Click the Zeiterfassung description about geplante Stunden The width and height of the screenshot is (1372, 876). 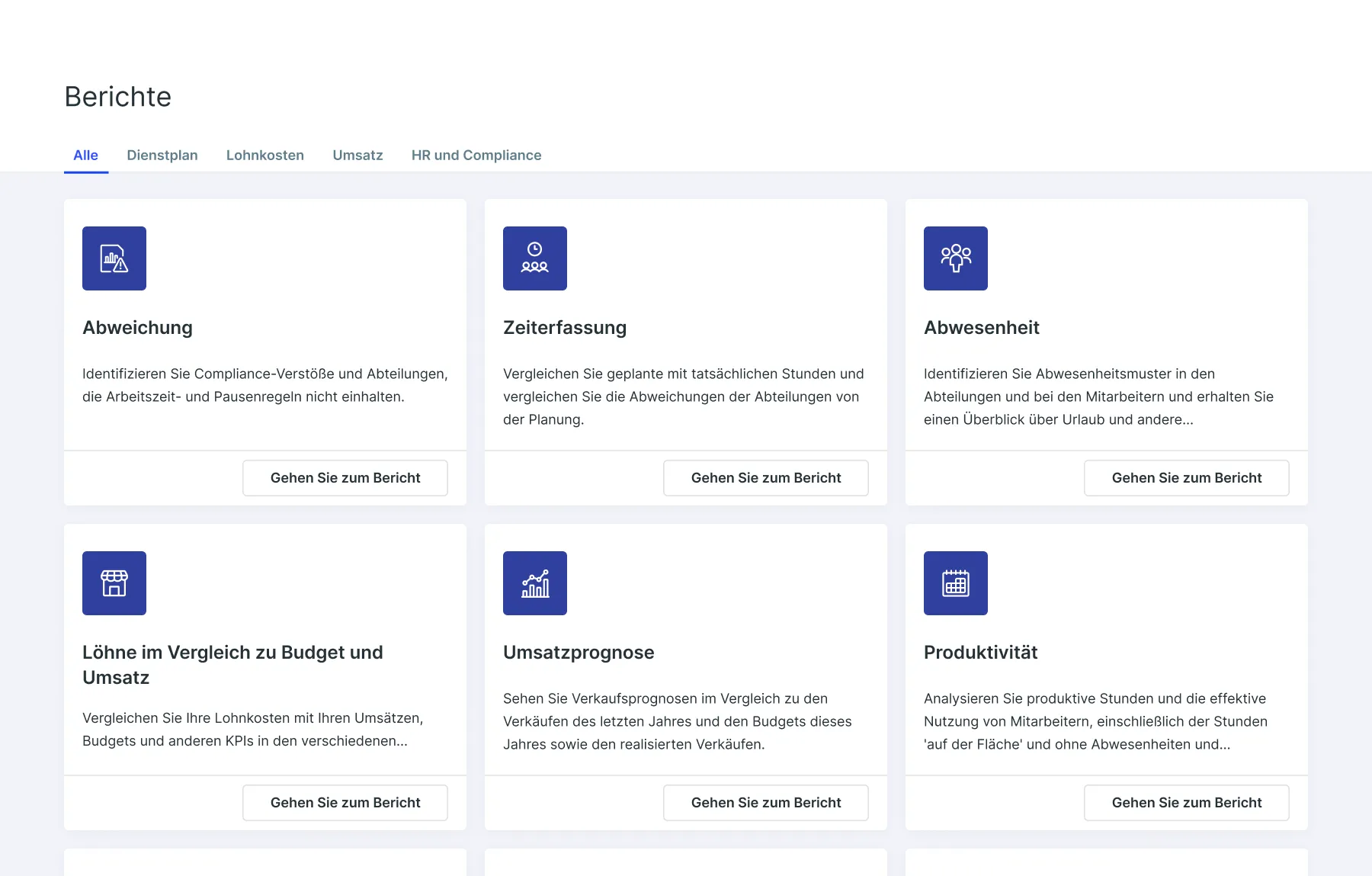coord(684,396)
